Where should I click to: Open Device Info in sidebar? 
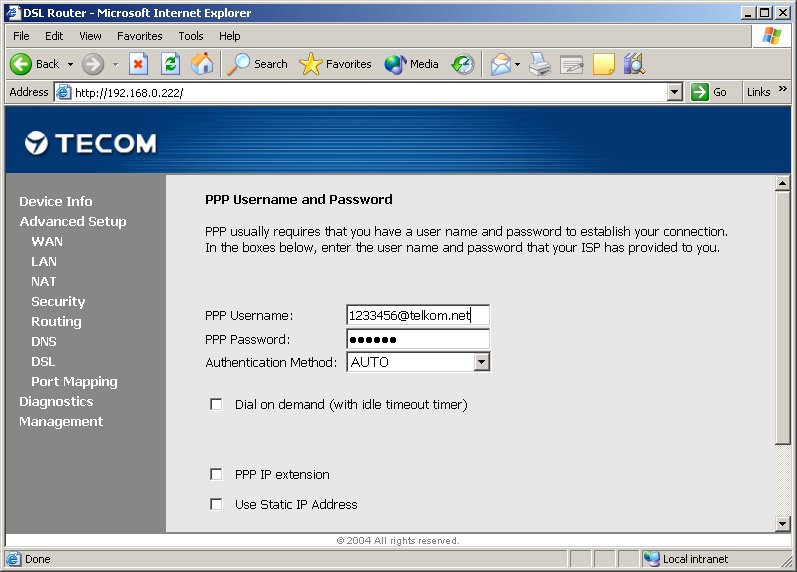(x=56, y=201)
